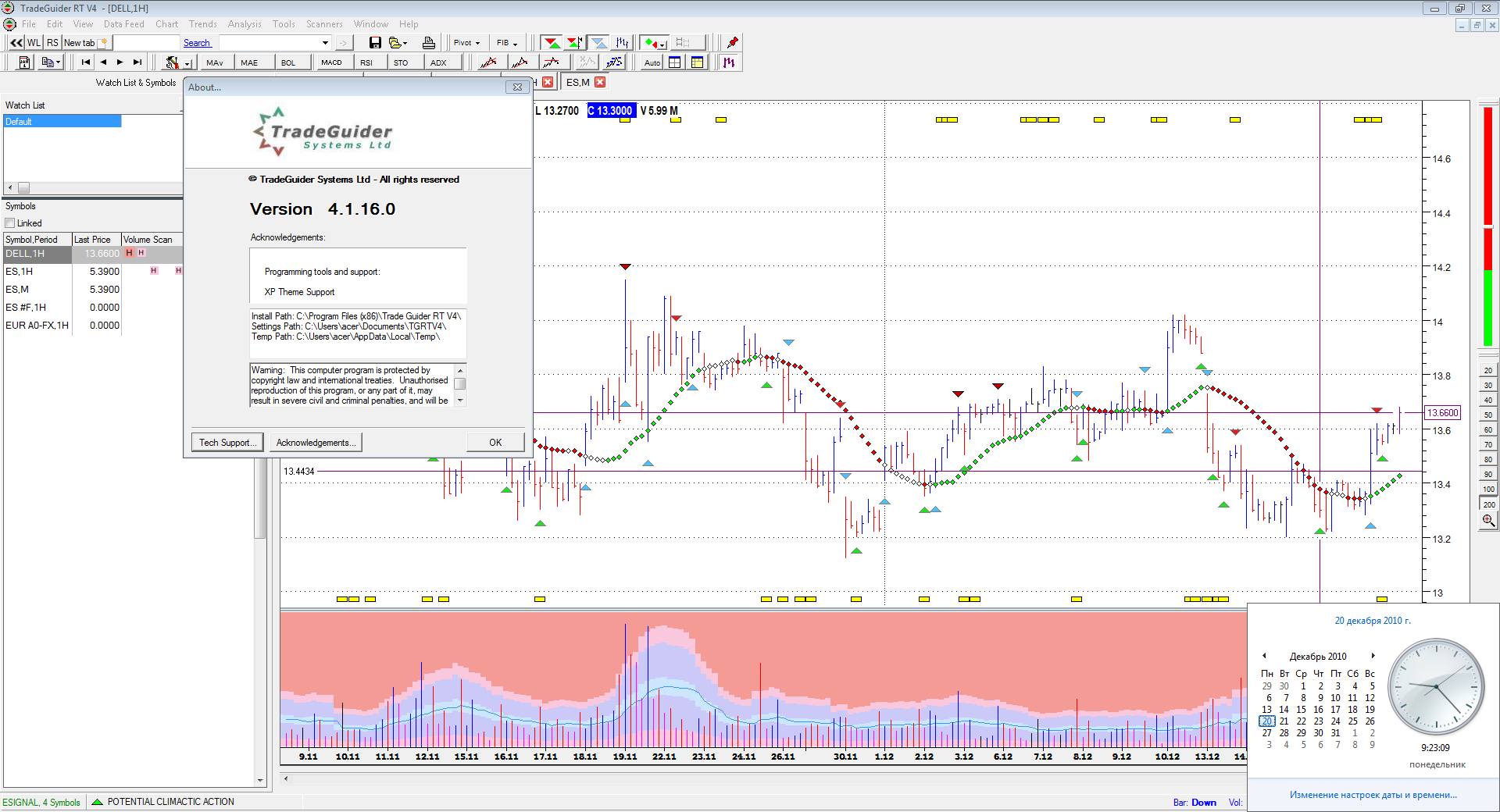Jump to first bar with skip-back icon
Image resolution: width=1500 pixels, height=812 pixels.
pos(86,62)
